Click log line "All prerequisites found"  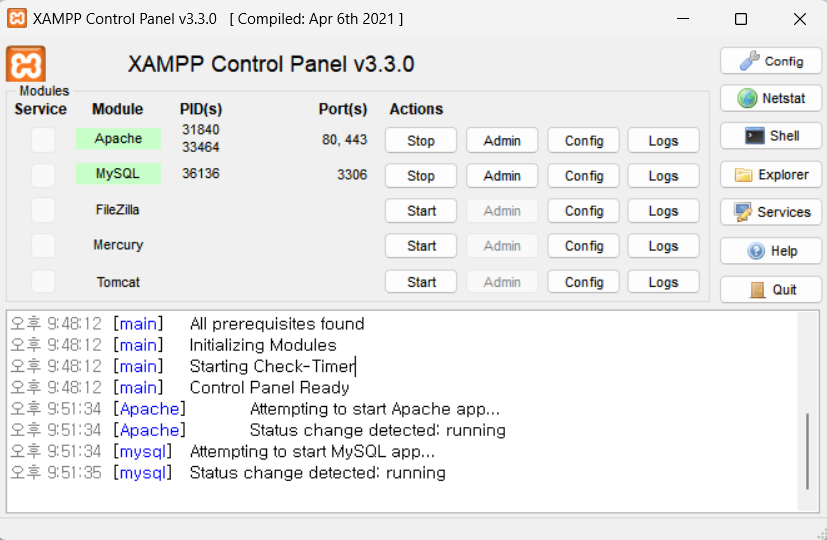(x=277, y=324)
